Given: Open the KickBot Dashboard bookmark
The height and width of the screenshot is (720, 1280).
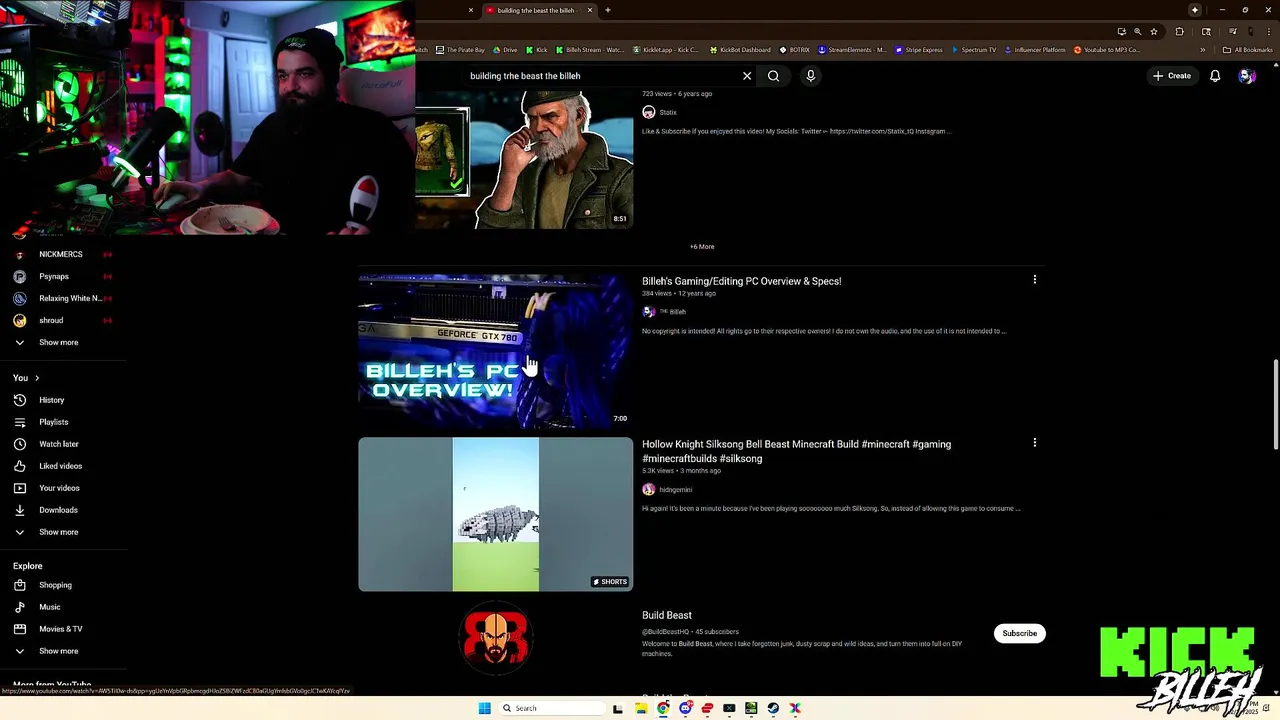Looking at the screenshot, I should click(740, 50).
